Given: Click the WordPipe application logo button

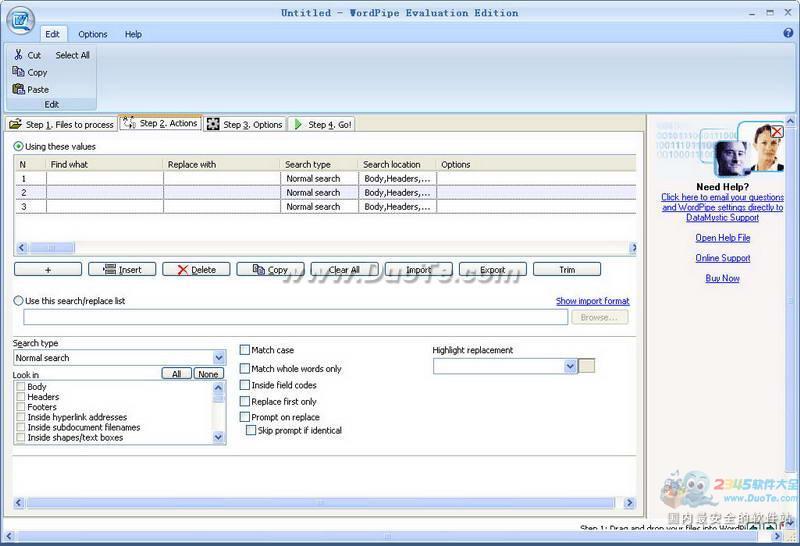Looking at the screenshot, I should pyautogui.click(x=20, y=20).
